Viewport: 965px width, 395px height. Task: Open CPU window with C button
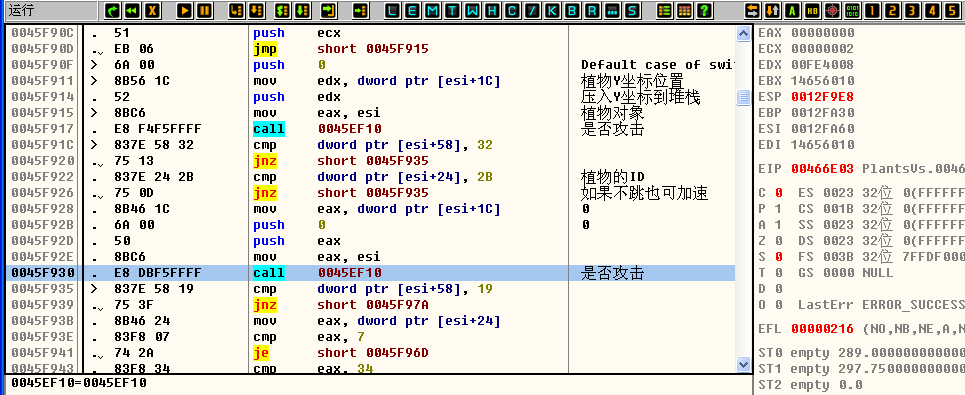tap(512, 10)
